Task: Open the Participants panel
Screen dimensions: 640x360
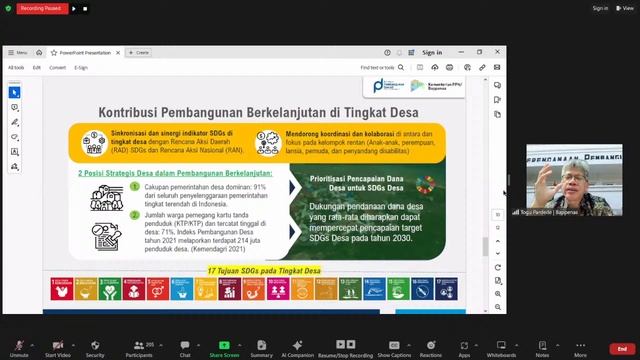Action: coord(139,349)
